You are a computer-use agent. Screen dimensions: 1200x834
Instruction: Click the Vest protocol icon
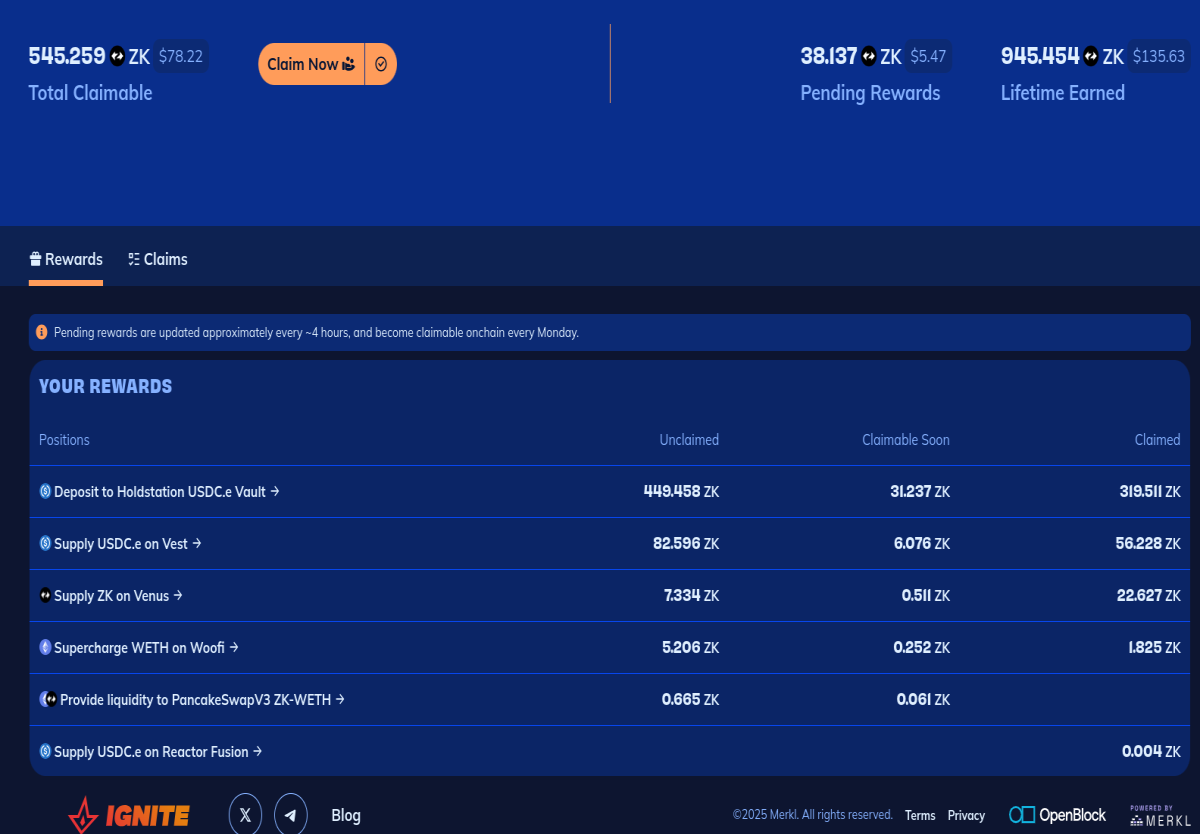pos(44,543)
